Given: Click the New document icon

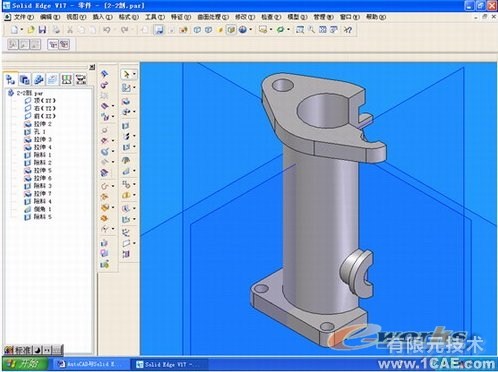Looking at the screenshot, I should (x=14, y=30).
